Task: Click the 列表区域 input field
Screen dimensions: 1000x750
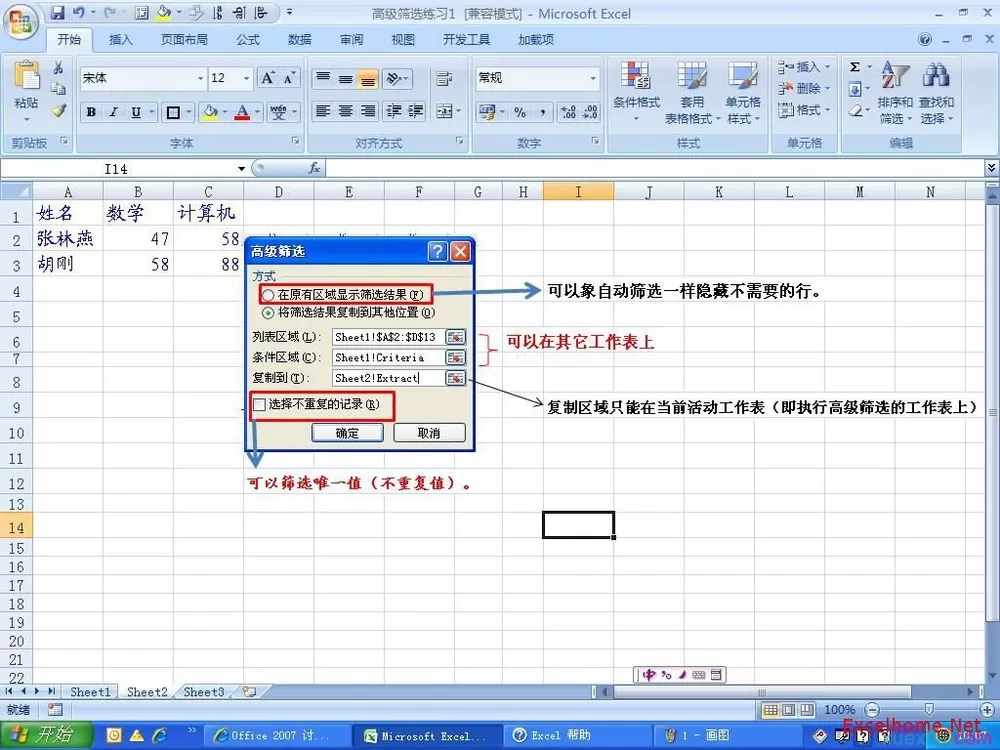Action: click(388, 337)
